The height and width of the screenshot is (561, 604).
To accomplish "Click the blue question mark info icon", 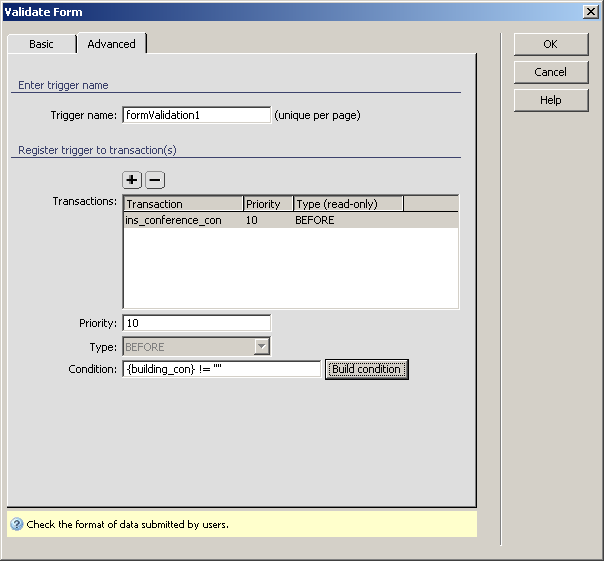I will click(x=16, y=524).
